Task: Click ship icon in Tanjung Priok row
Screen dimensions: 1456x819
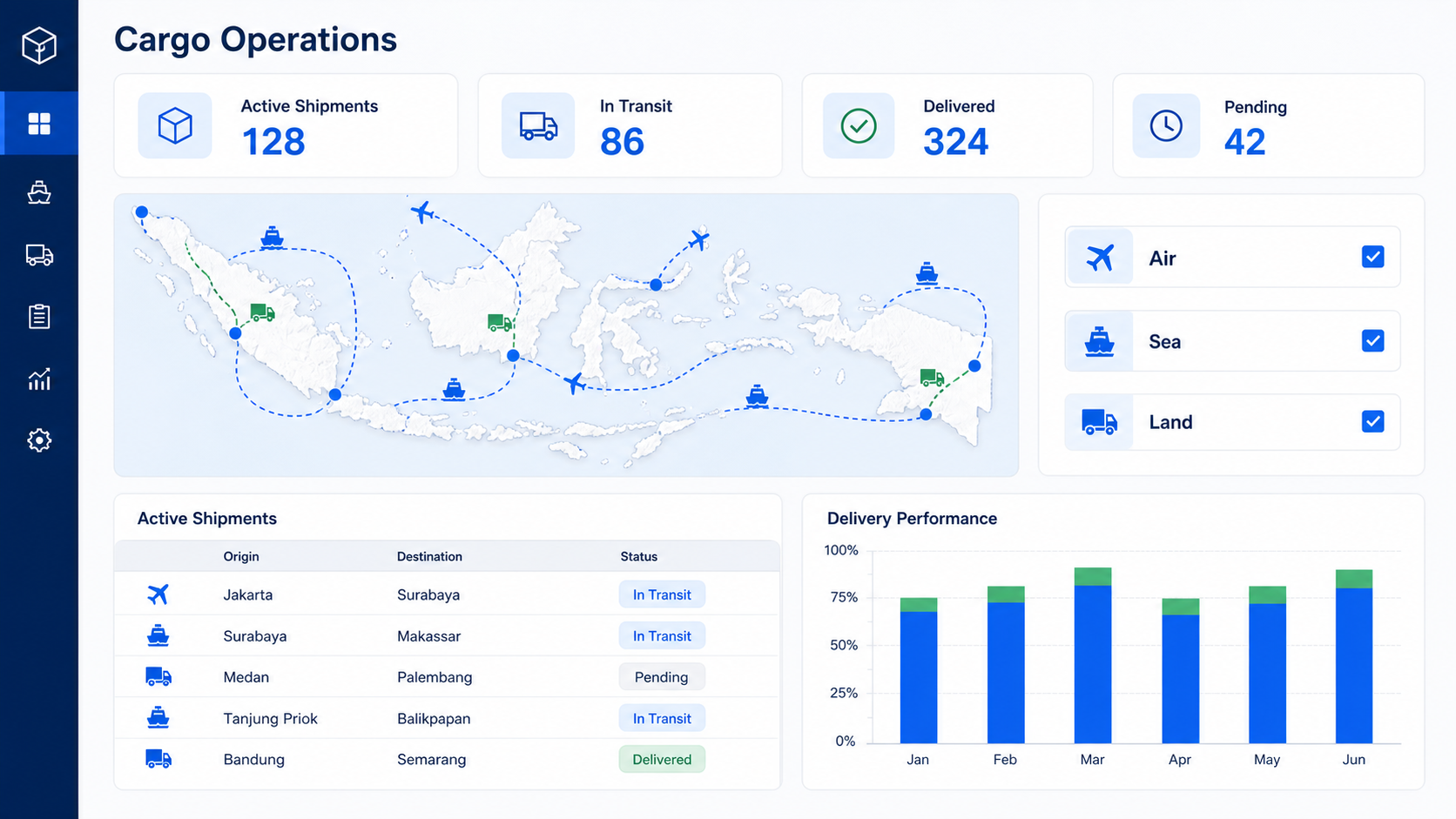Action: (158, 718)
